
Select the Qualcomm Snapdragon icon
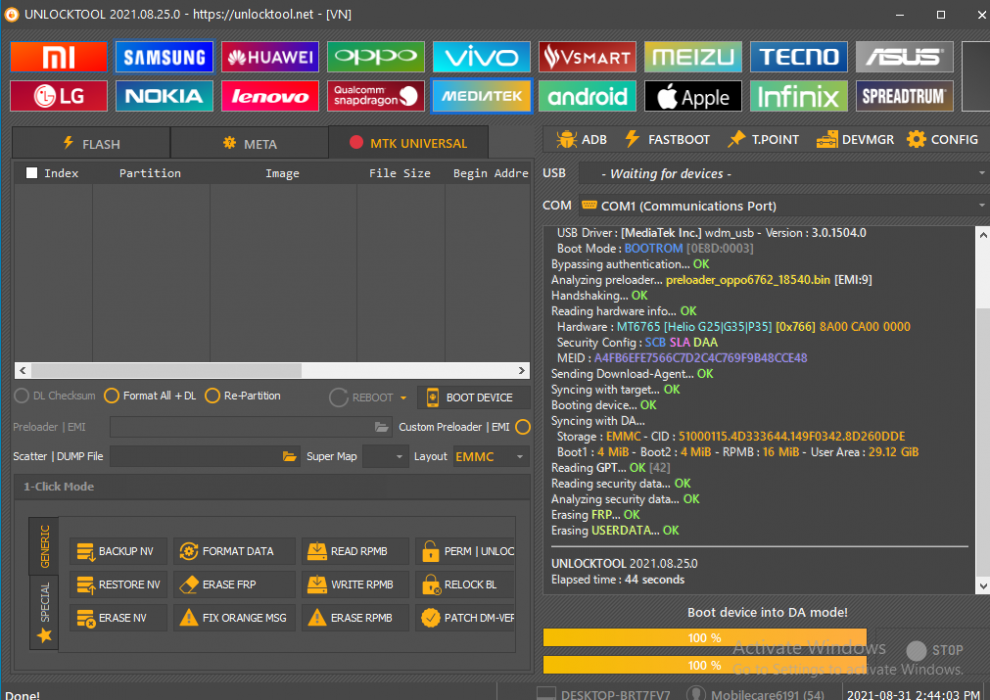376,96
